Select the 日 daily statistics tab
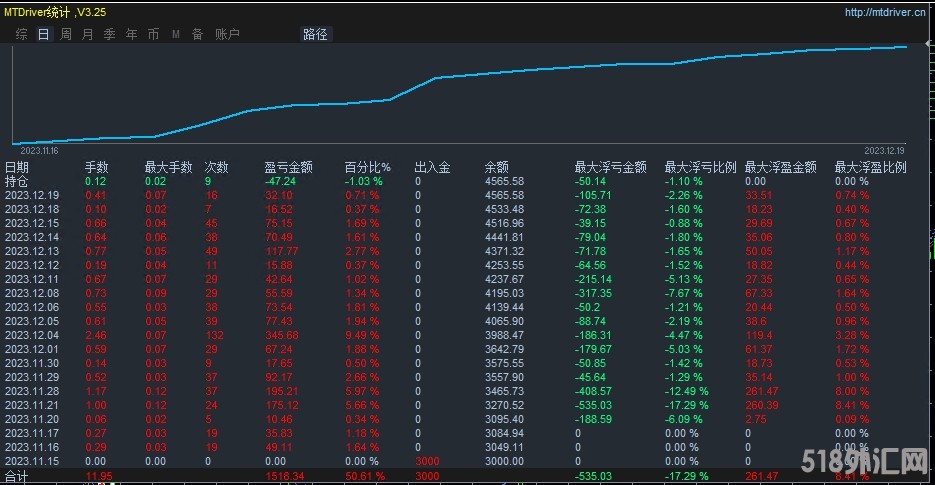This screenshot has width=935, height=485. [x=44, y=34]
